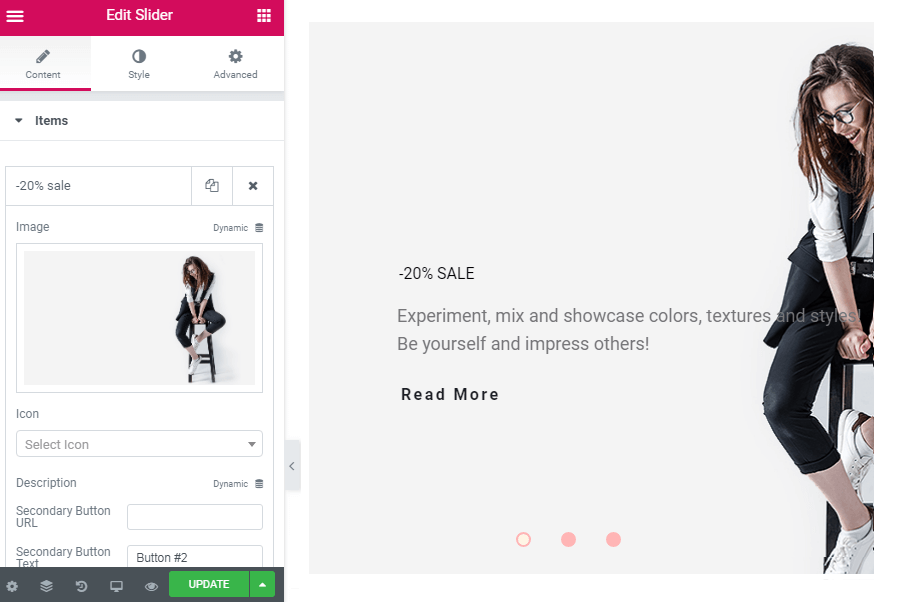904x602 pixels.
Task: Select the first slider pagination dot
Action: click(523, 539)
